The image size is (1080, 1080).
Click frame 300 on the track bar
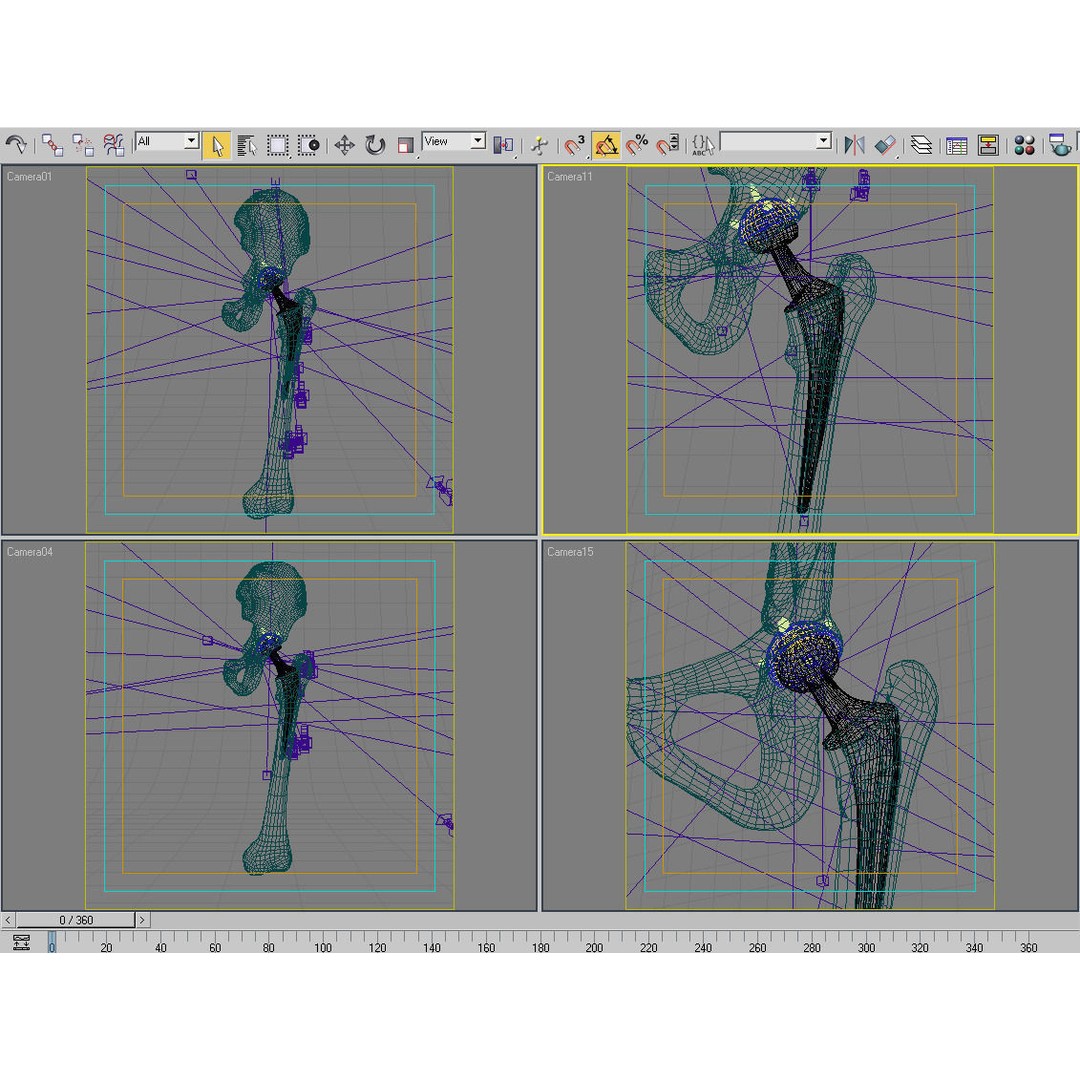(866, 948)
